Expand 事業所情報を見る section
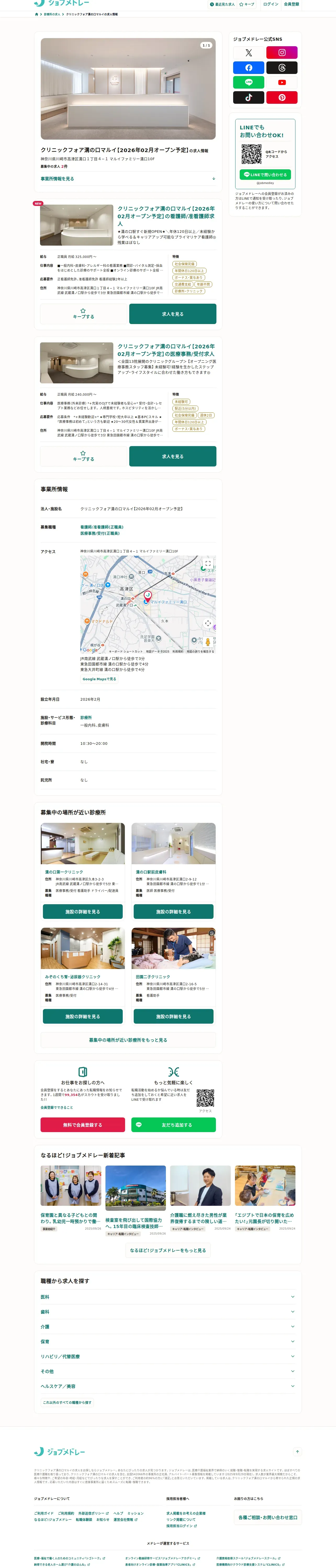The height and width of the screenshot is (1568, 336). pyautogui.click(x=128, y=179)
